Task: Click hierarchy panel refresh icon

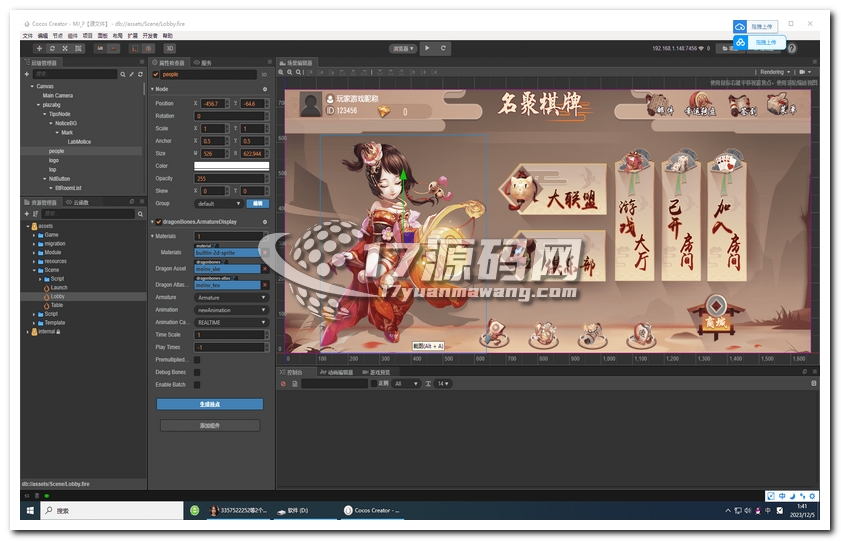Action: [141, 75]
